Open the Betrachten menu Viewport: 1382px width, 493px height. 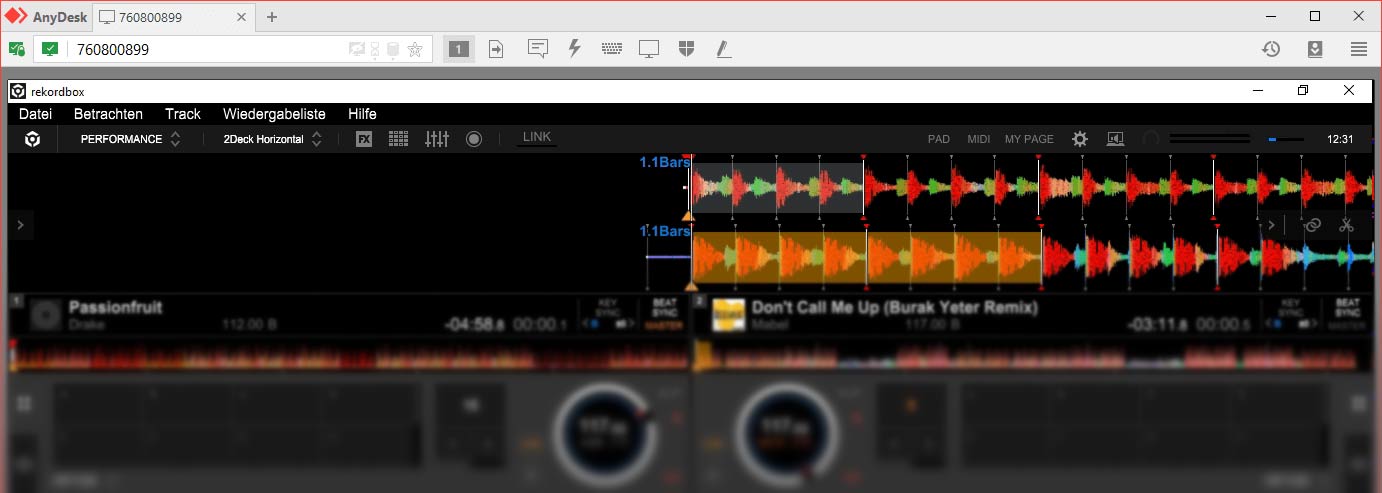tap(108, 114)
